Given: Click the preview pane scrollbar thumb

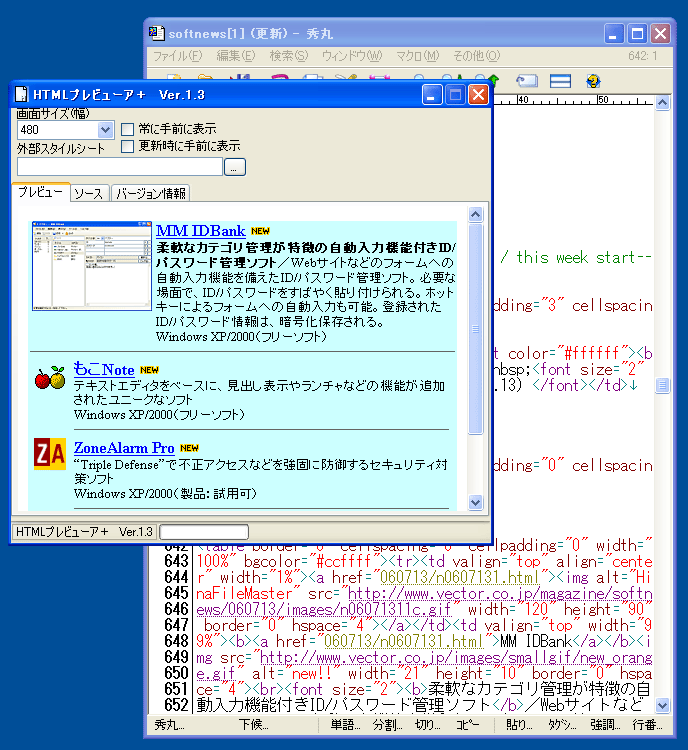Looking at the screenshot, I should click(475, 329).
